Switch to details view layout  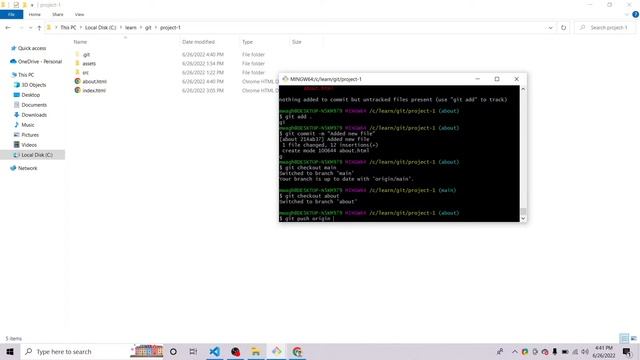(x=624, y=338)
